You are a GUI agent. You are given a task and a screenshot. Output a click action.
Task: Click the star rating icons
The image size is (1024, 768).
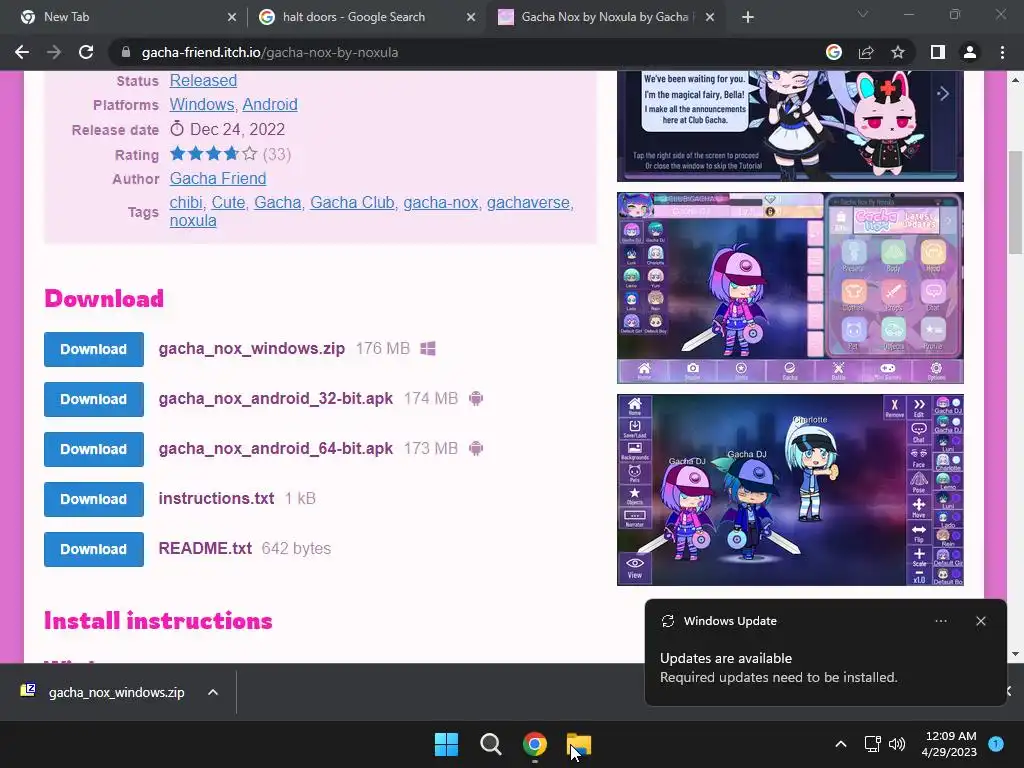(x=214, y=154)
